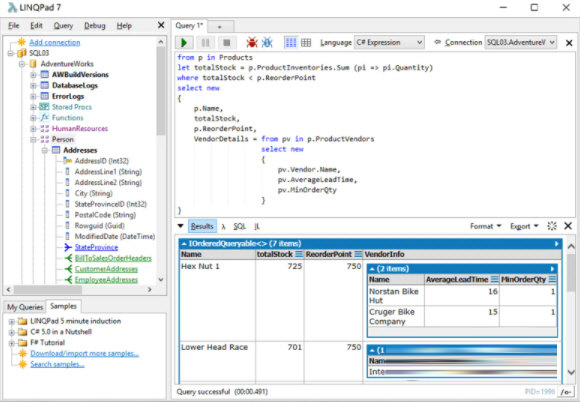The height and width of the screenshot is (402, 580).
Task: Collapse results panel with the triangle arrow
Action: tap(180, 226)
